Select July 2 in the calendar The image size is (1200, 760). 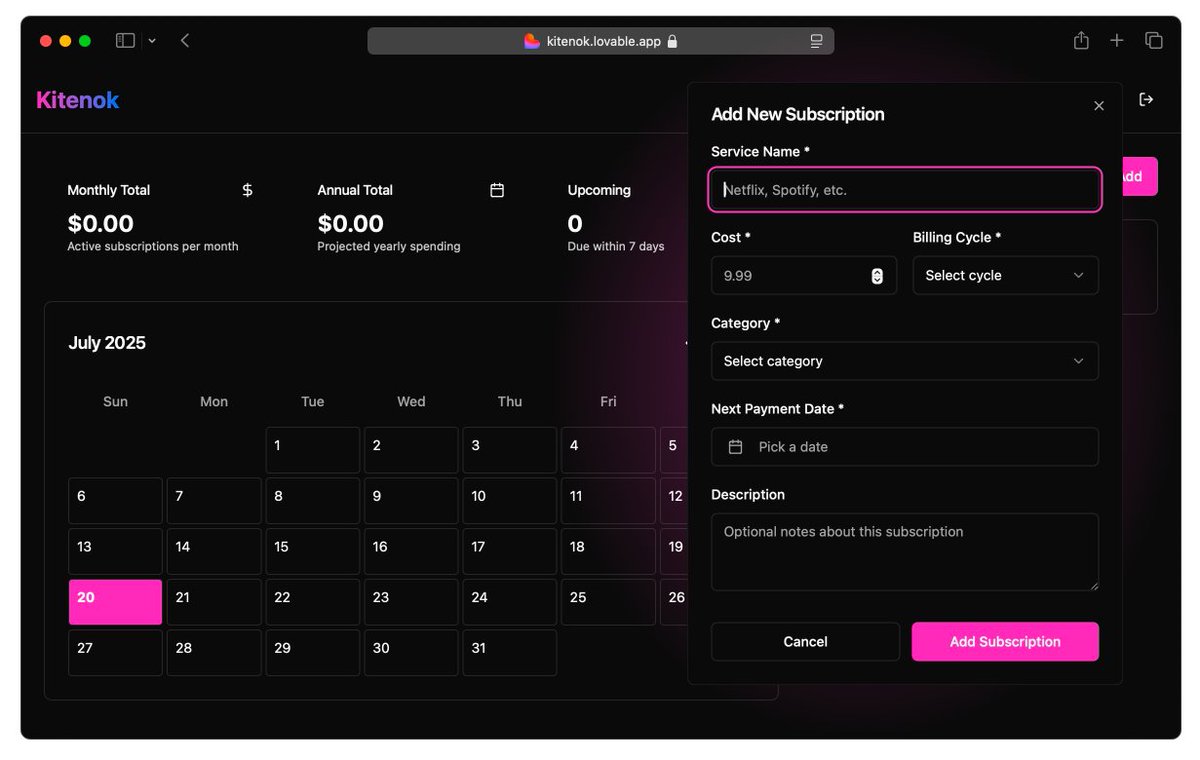411,450
